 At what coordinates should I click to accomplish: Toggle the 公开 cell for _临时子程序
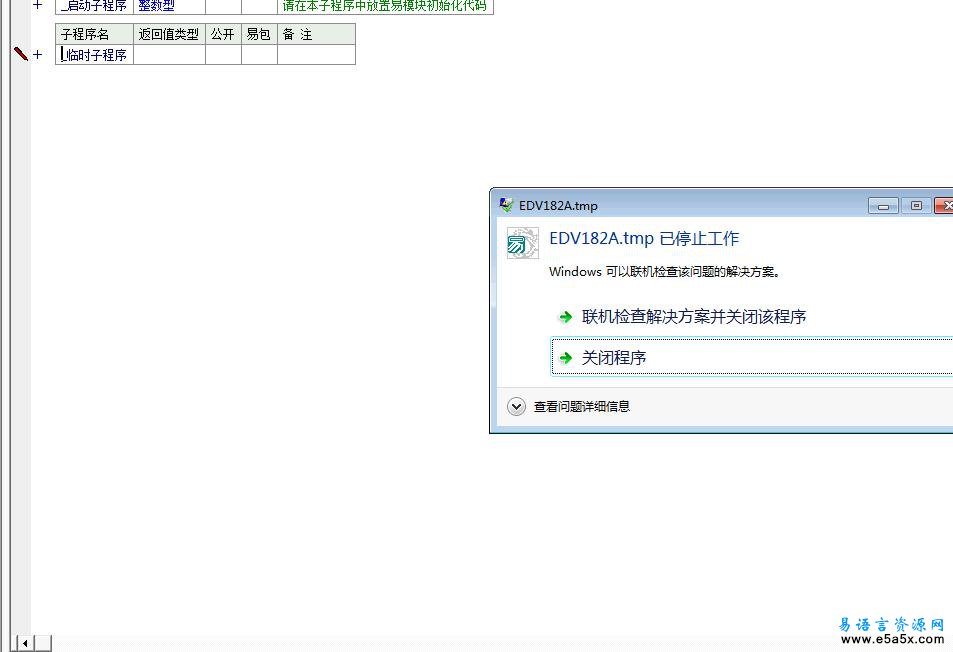pos(223,55)
